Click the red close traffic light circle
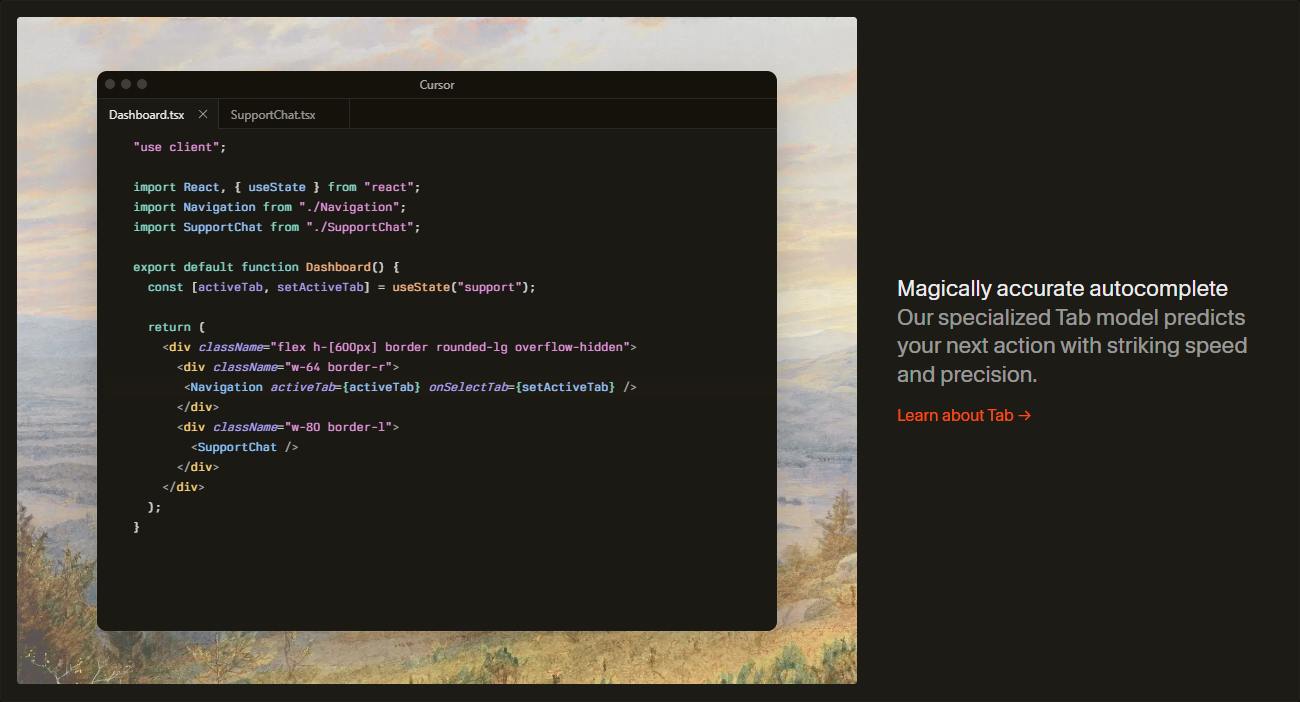Viewport: 1300px width, 702px height. tap(109, 84)
